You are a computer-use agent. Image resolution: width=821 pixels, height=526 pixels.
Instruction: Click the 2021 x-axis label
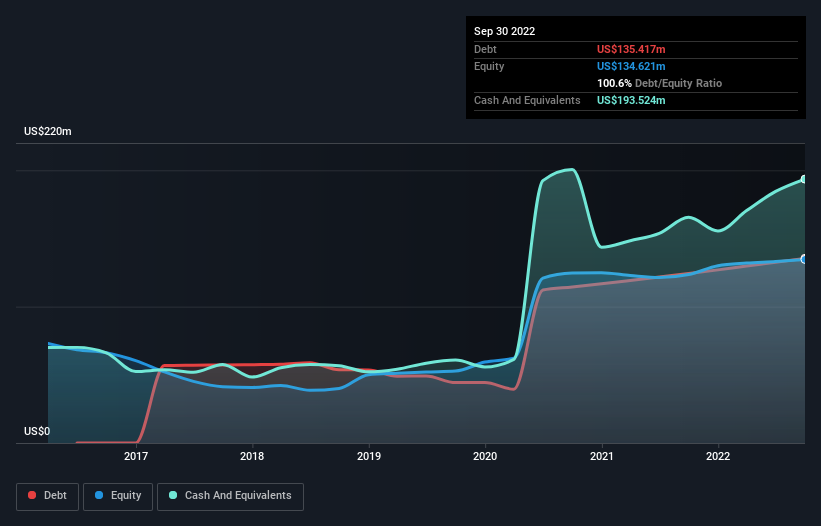602,456
